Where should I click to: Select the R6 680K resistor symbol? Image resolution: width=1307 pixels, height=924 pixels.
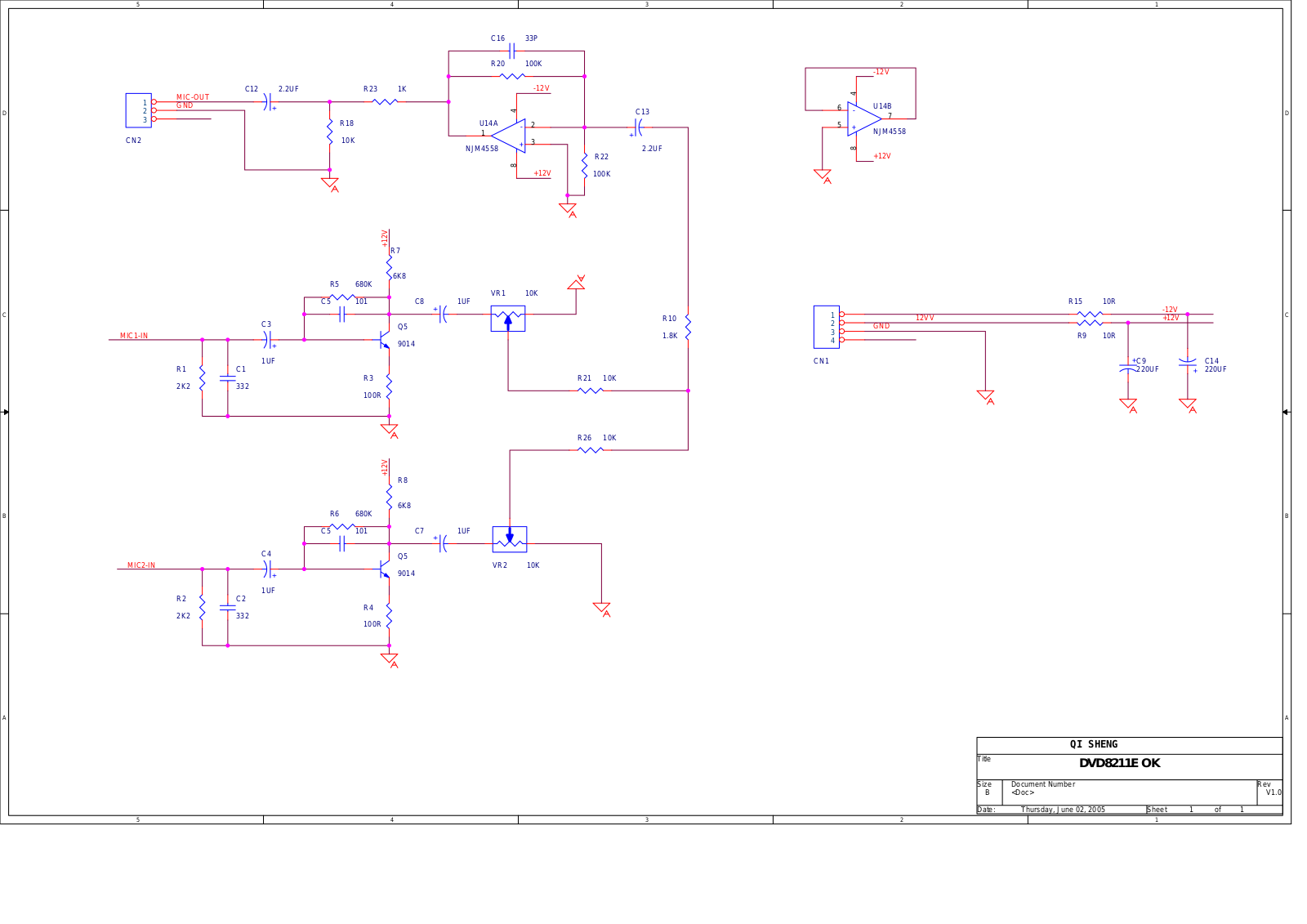[342, 527]
